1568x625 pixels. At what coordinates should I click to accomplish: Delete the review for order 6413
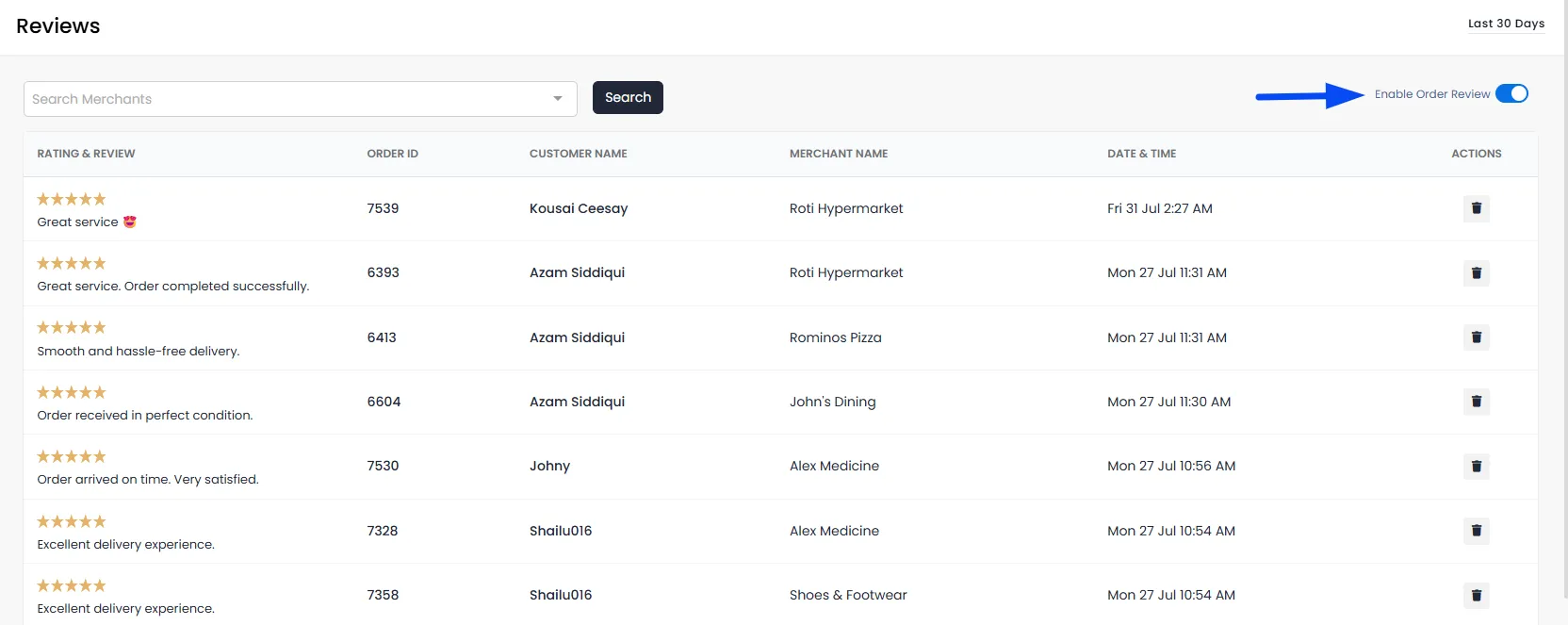1477,337
